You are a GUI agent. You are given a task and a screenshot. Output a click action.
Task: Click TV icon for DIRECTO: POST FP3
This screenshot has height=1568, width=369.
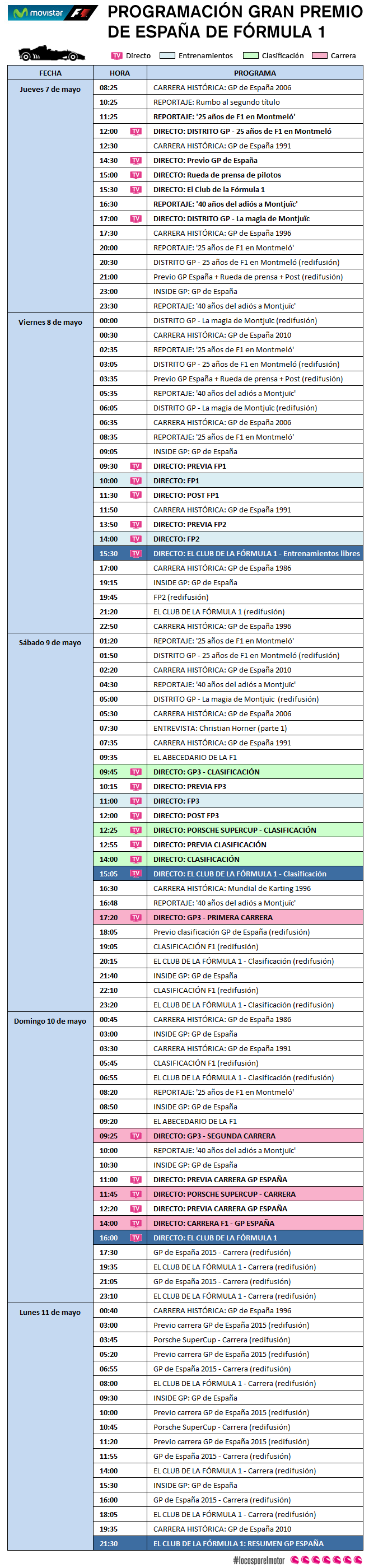[x=136, y=817]
